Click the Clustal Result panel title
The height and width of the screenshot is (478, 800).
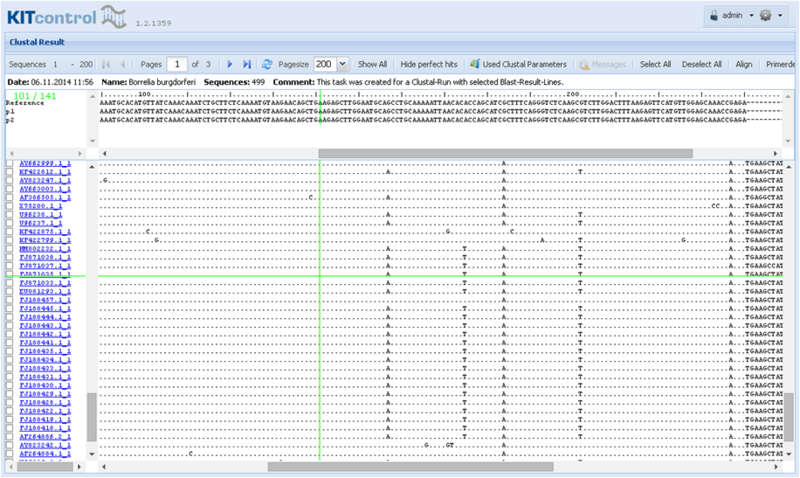point(37,42)
